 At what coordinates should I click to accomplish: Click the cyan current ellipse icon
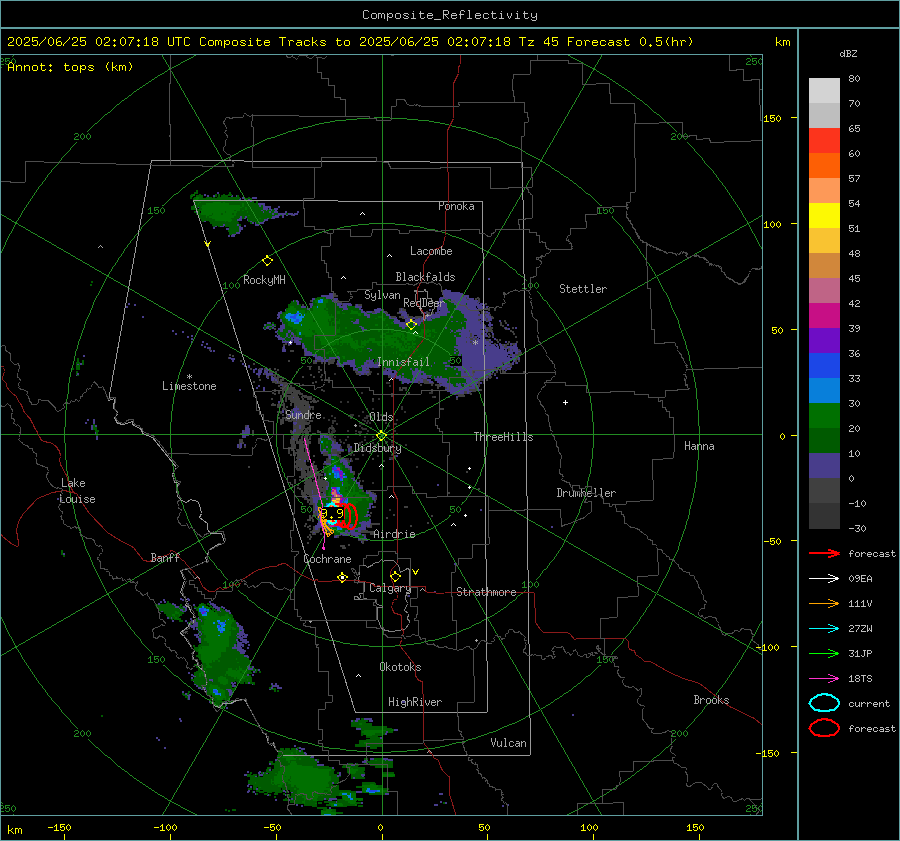point(824,703)
